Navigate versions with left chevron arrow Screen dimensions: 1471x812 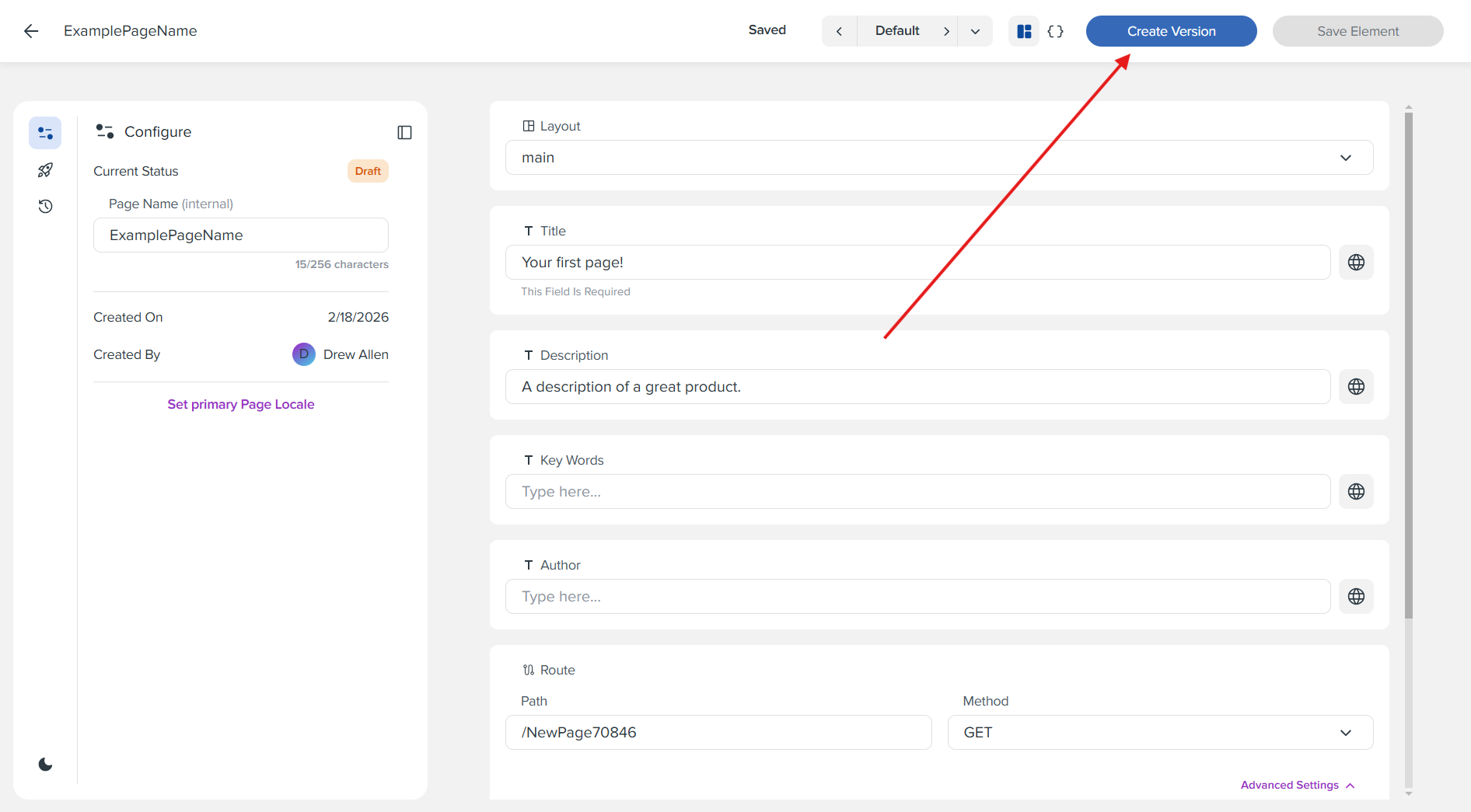(839, 31)
